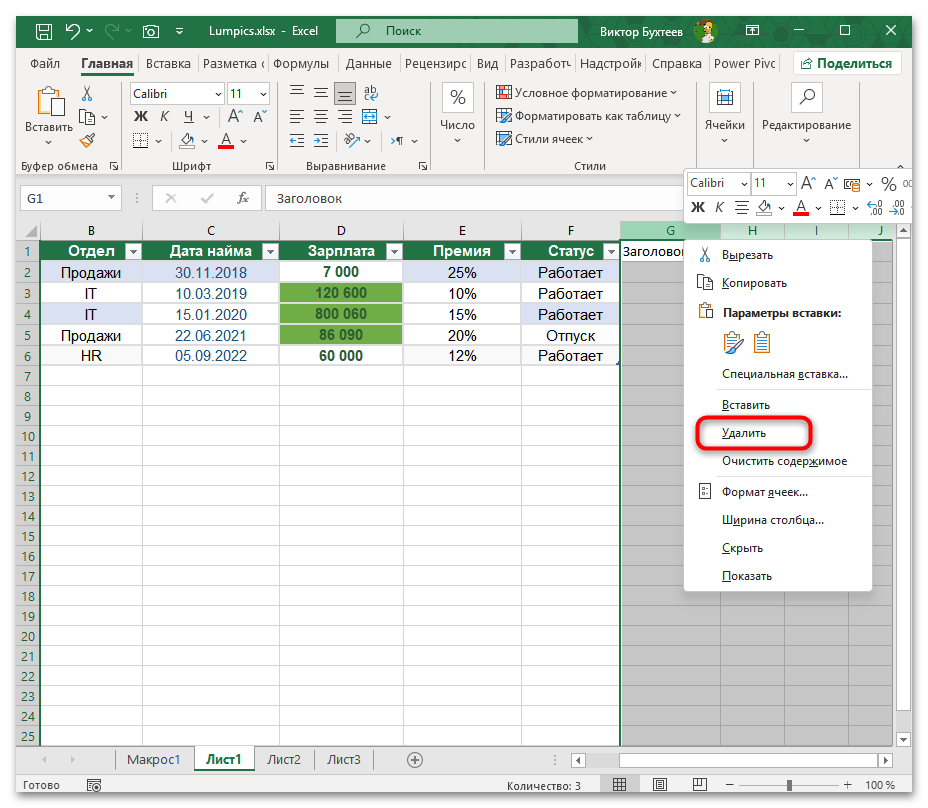Click the Percent style number format button

coord(457,98)
